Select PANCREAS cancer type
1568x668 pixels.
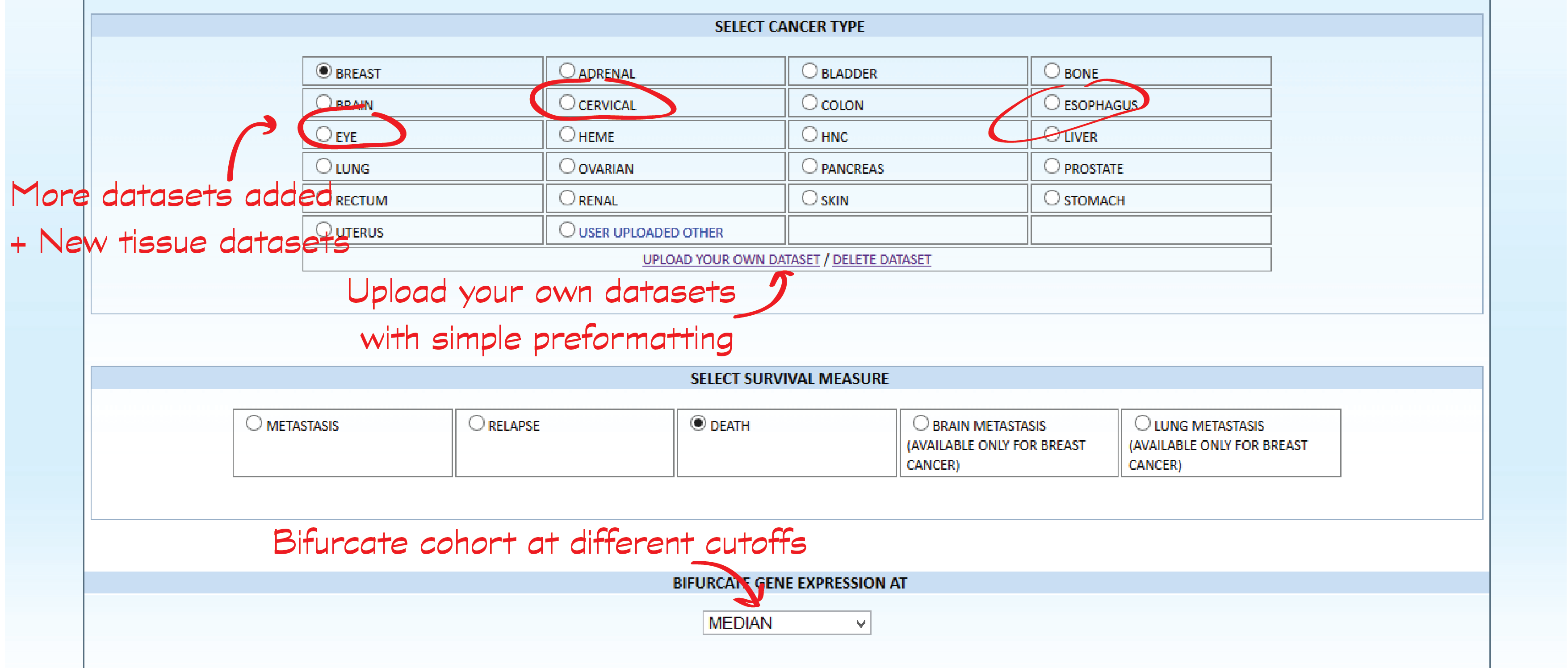point(809,166)
